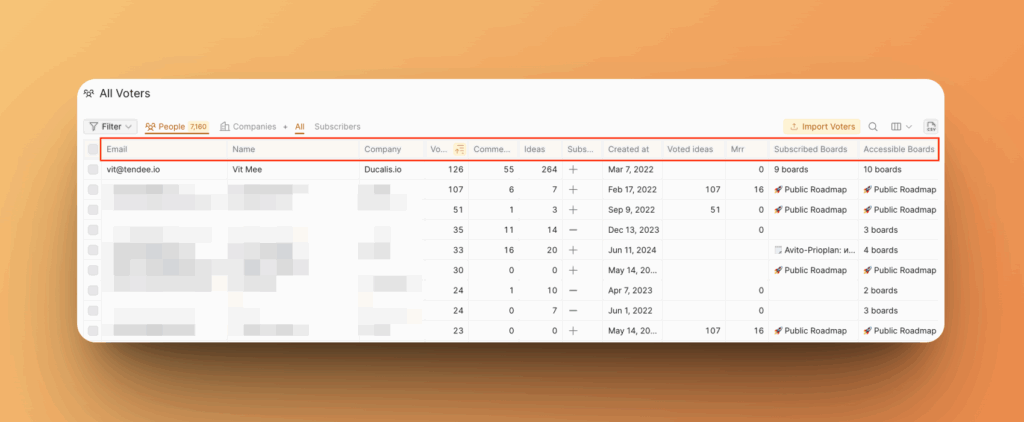The height and width of the screenshot is (422, 1024).
Task: Click the minus icon in the Apr 7, 2023 row
Action: (x=573, y=291)
